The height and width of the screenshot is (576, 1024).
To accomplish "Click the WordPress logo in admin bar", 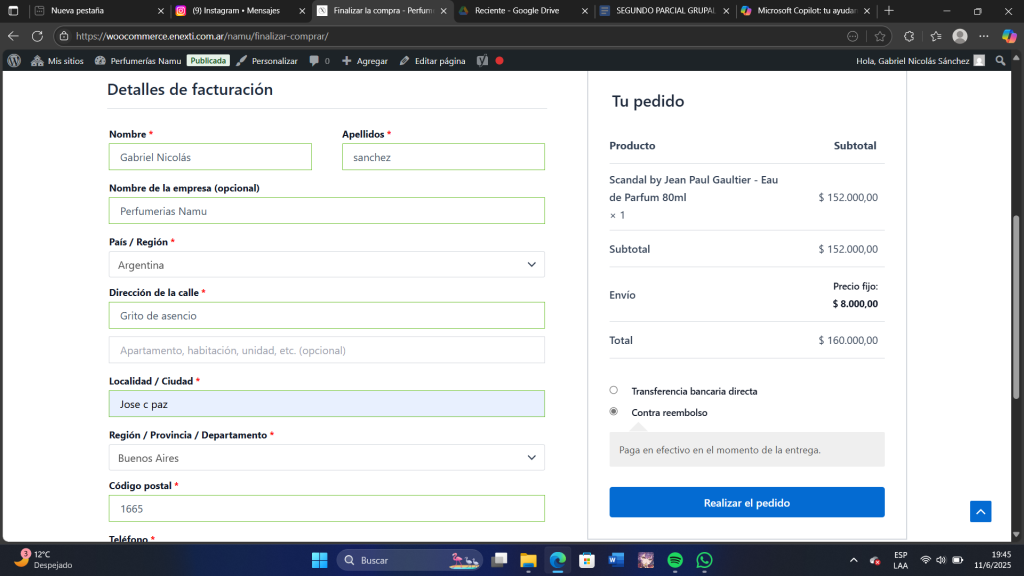I will point(14,61).
